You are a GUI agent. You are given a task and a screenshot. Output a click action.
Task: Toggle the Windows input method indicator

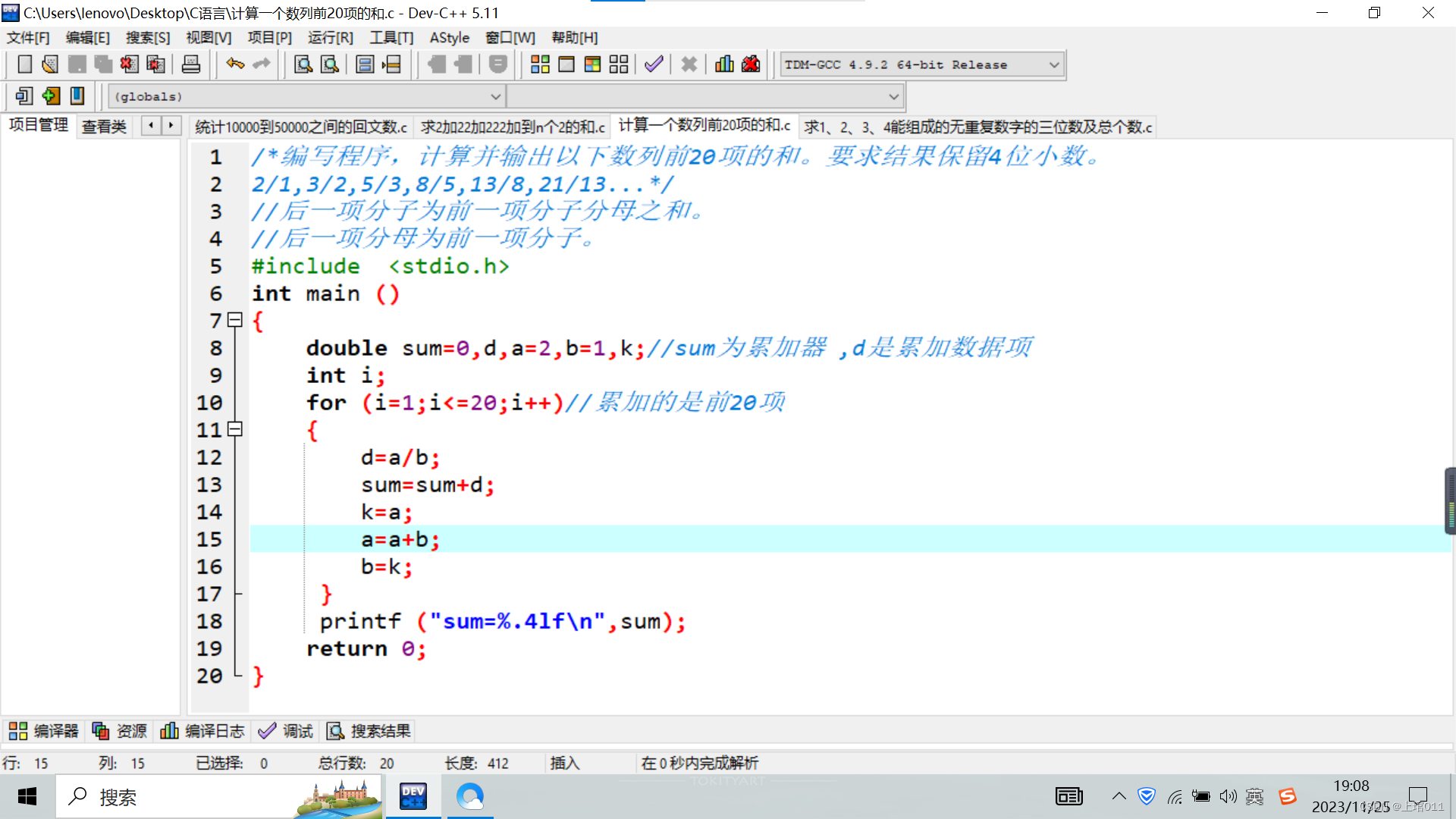click(1254, 796)
